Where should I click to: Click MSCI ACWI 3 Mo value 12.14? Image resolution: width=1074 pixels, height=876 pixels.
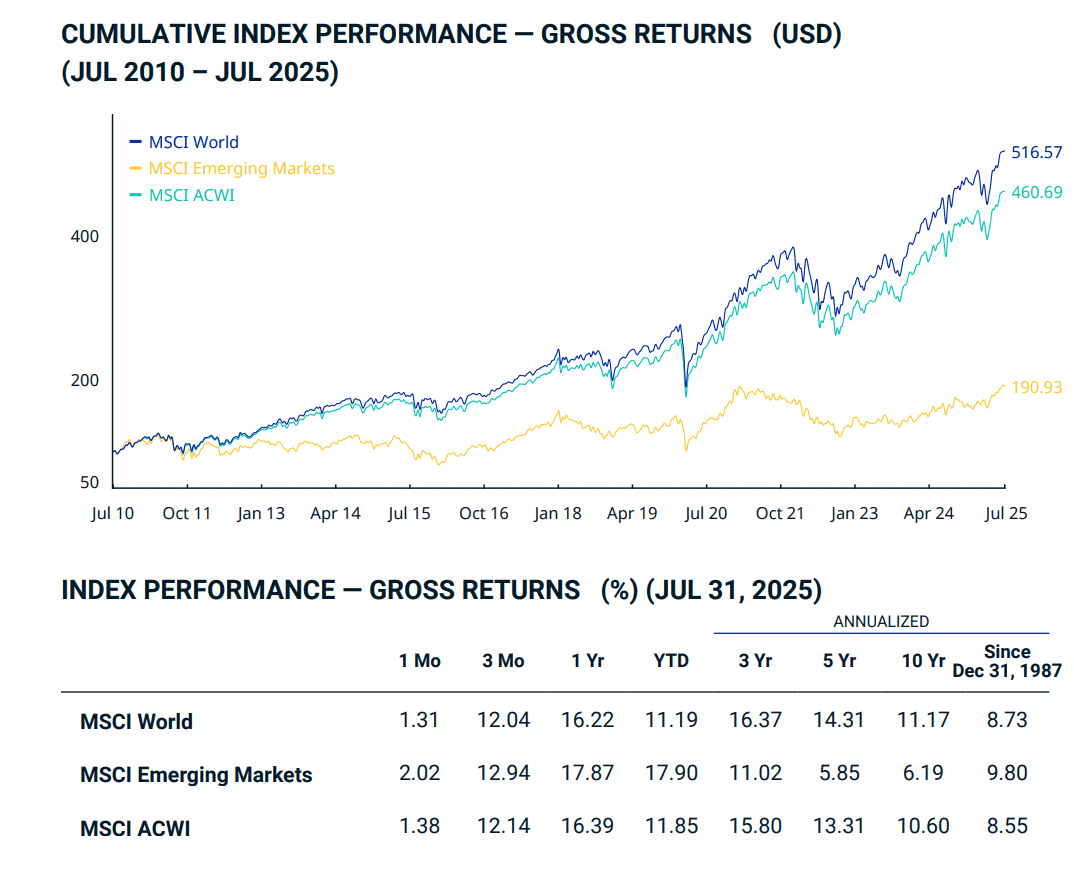503,827
